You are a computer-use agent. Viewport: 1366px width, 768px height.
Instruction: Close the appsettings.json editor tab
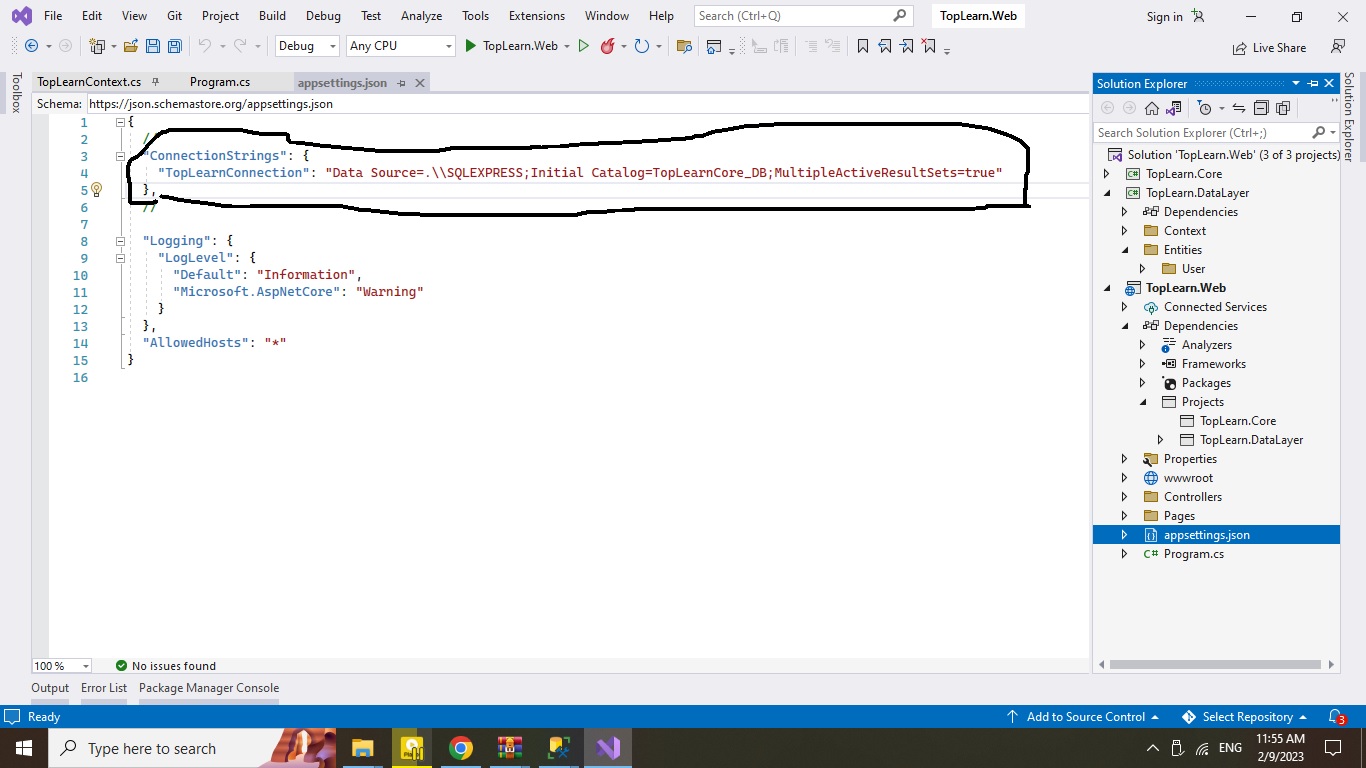pyautogui.click(x=420, y=83)
